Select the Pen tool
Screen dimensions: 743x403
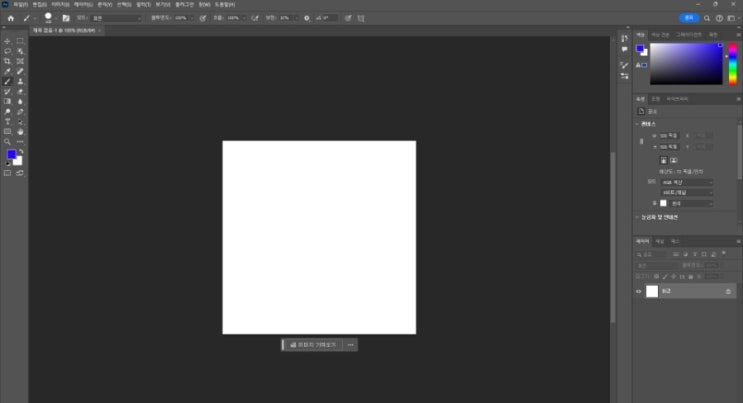[x=20, y=112]
